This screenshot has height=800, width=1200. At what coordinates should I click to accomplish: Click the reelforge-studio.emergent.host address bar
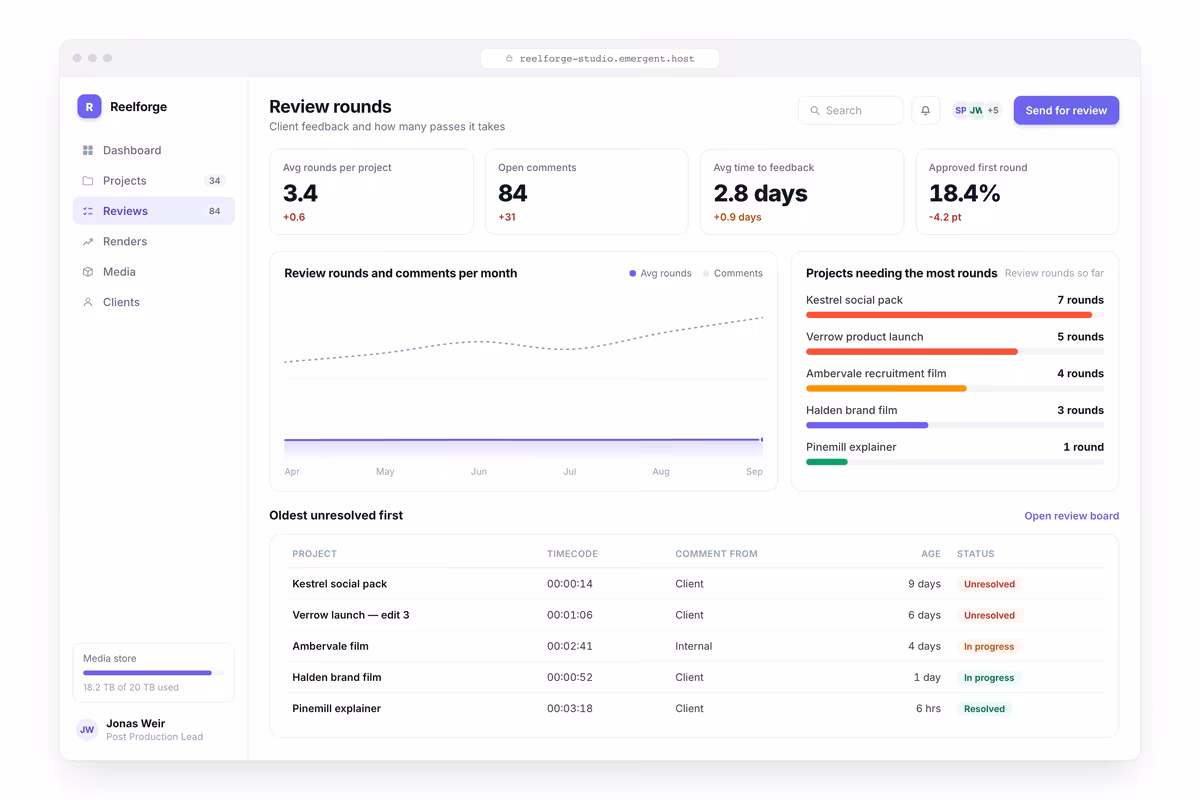[600, 59]
